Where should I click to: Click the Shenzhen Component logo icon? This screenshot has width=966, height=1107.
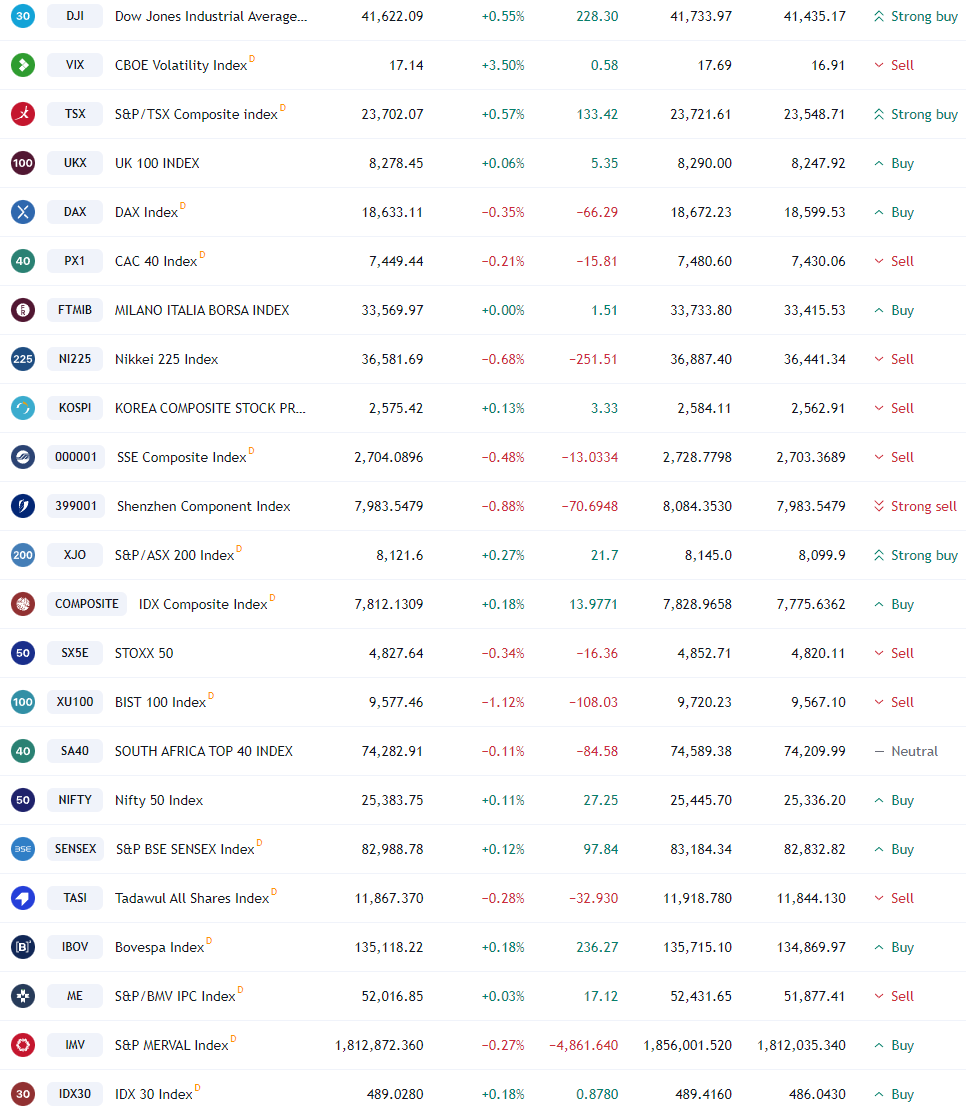[x=23, y=505]
